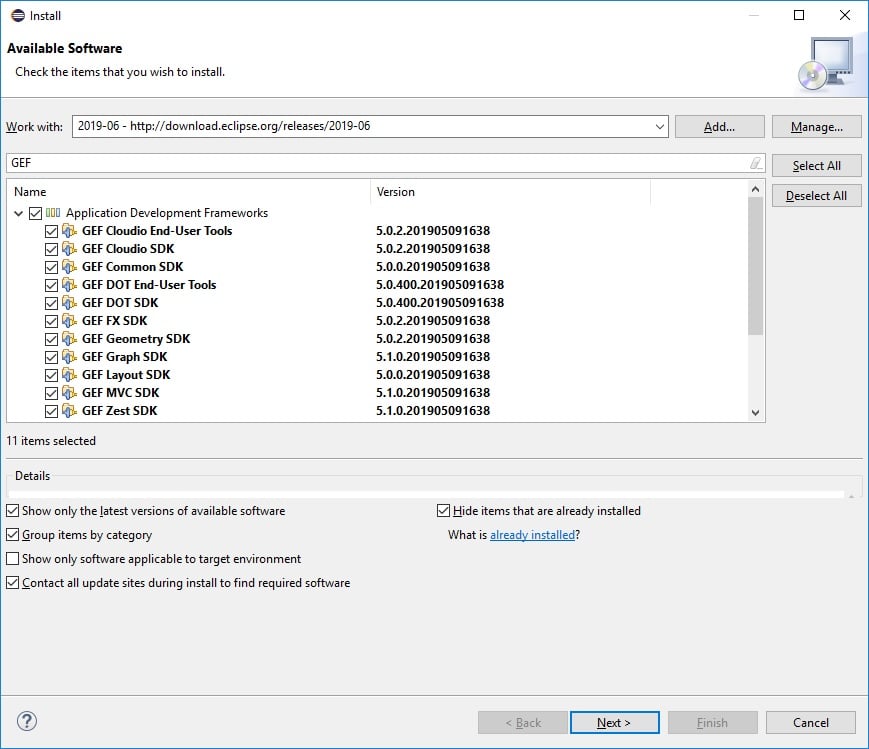Click Deselect All button

tap(816, 196)
